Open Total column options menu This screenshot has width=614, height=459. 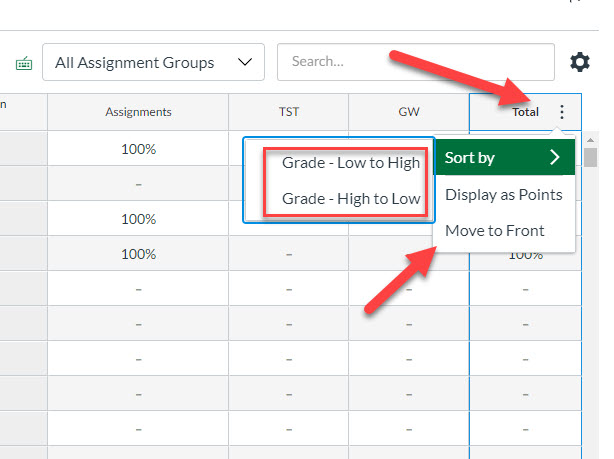562,112
